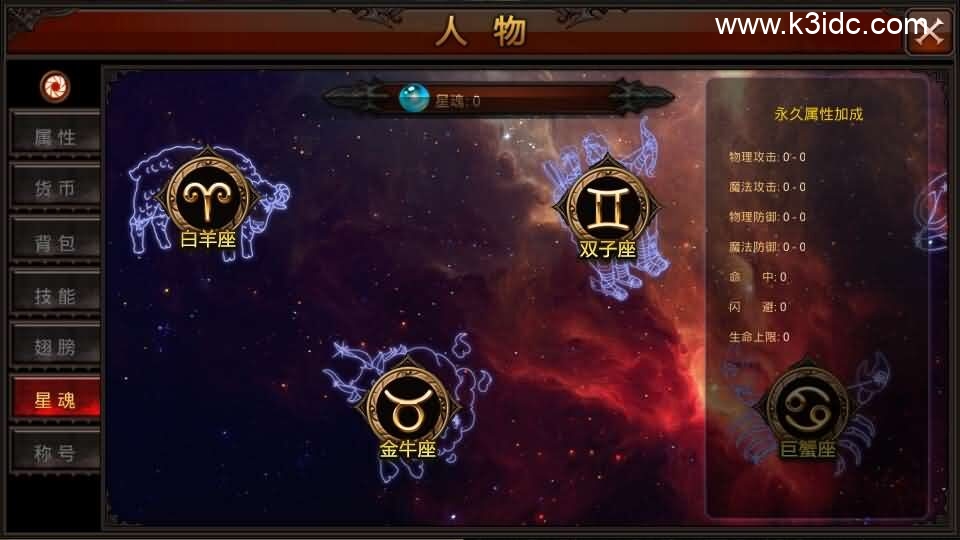Open the 属性 attributes tab
This screenshot has height=540, width=960.
coord(55,136)
